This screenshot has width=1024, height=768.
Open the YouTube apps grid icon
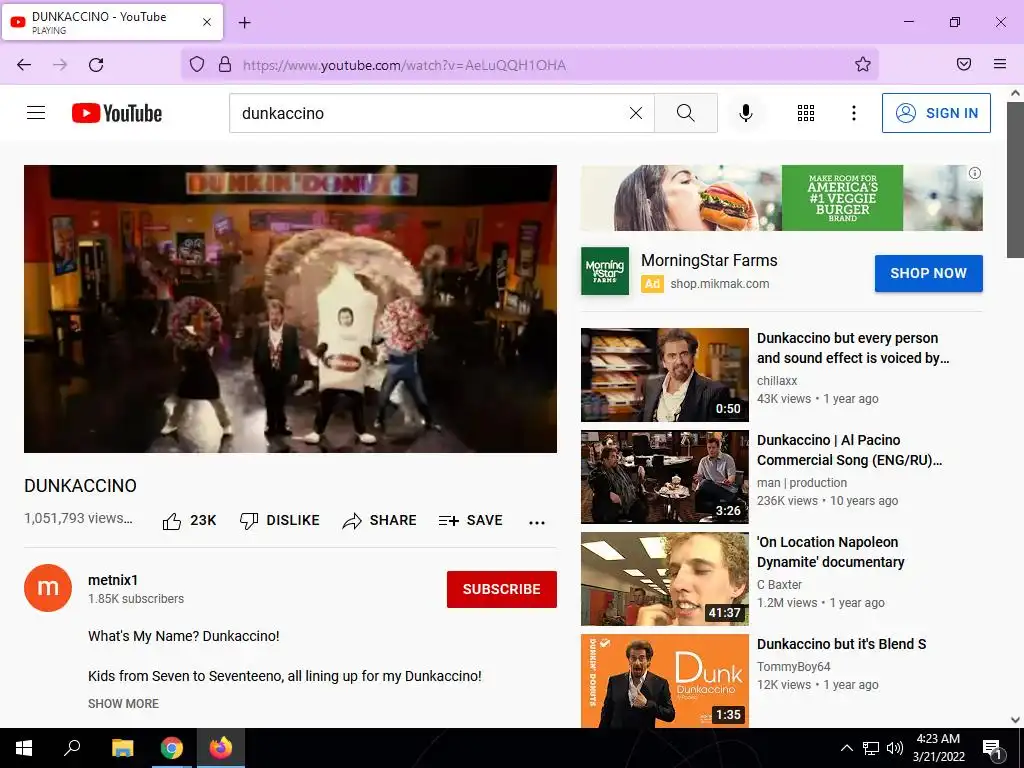806,113
